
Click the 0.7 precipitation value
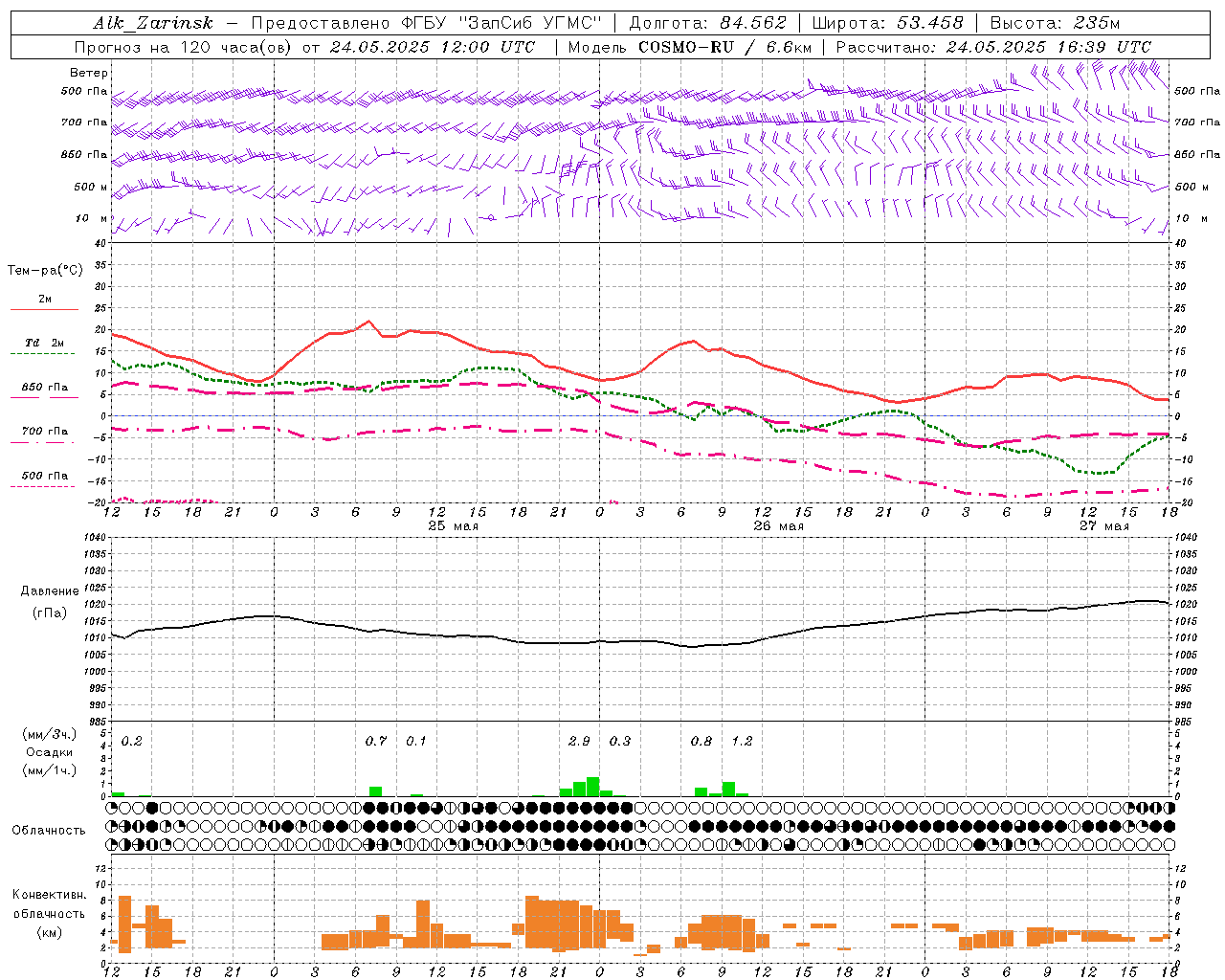(x=376, y=741)
